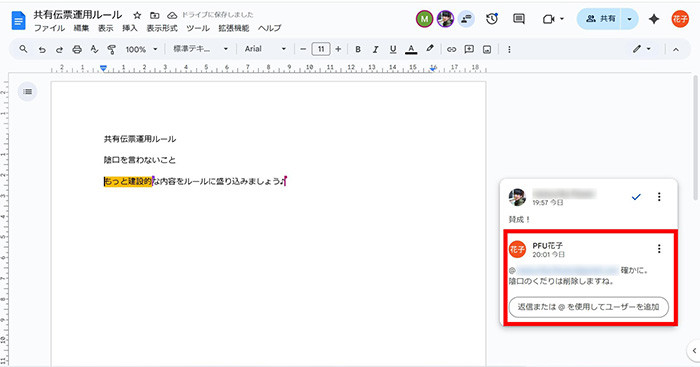This screenshot has height=367, width=700.
Task: Toggle bold formatting
Action: [358, 50]
